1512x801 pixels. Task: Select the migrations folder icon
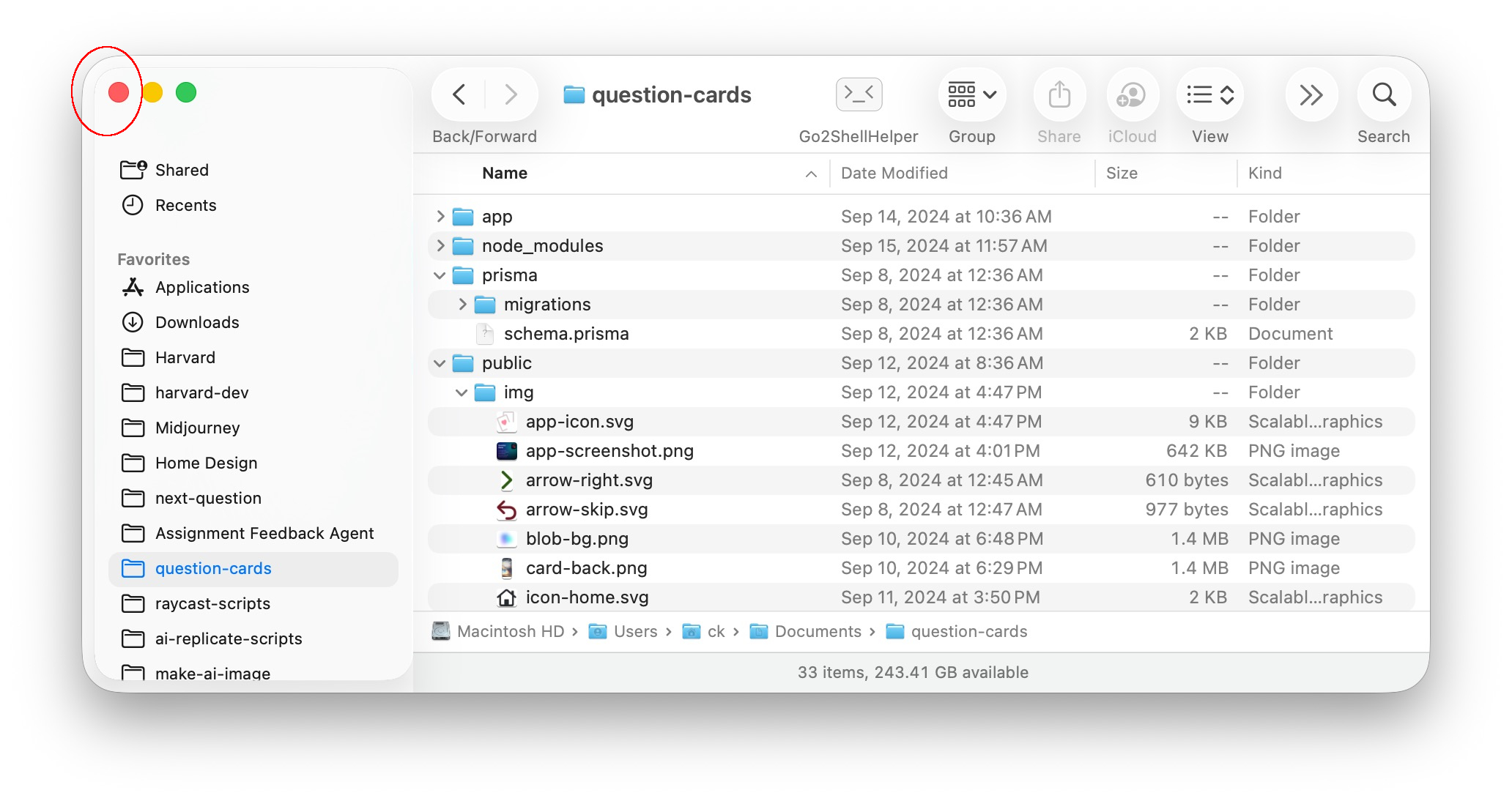click(485, 305)
